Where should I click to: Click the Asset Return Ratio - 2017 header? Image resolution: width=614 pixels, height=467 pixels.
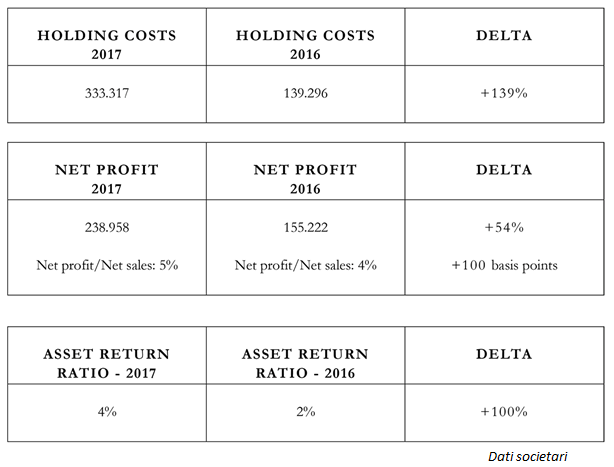[x=106, y=362]
